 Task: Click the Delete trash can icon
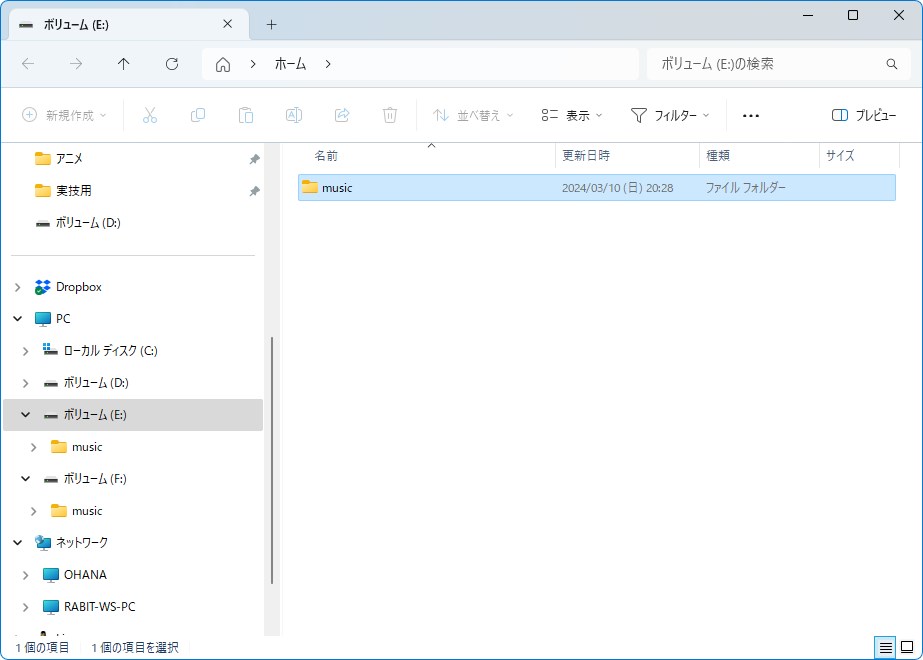[390, 115]
